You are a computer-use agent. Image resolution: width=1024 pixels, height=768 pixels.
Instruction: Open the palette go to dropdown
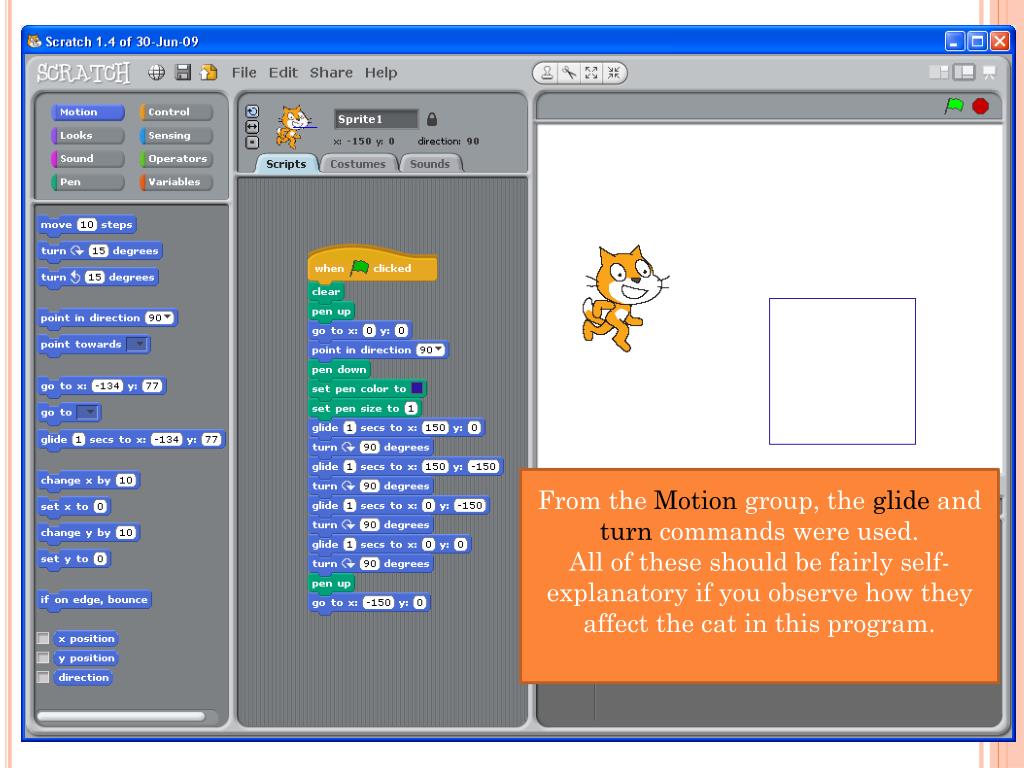click(88, 413)
